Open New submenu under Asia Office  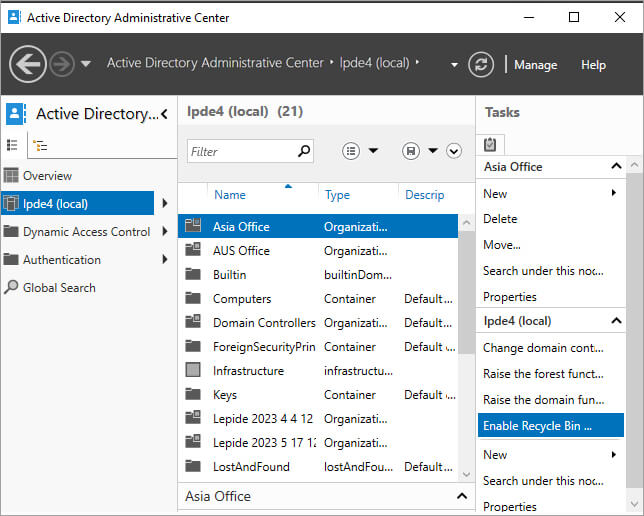tap(551, 194)
